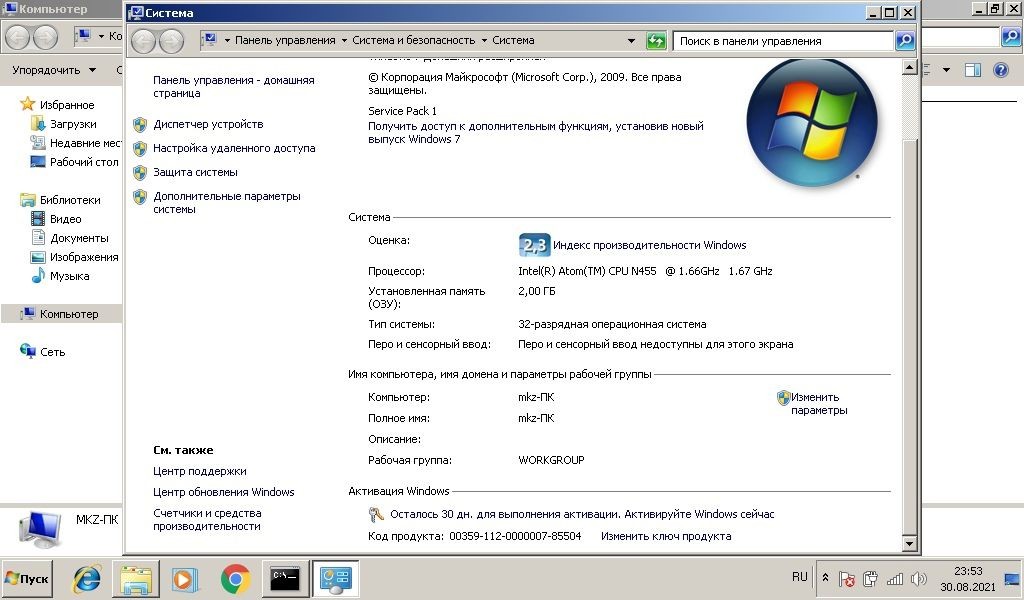Open Windows Explorer from taskbar
The width and height of the screenshot is (1024, 600).
[x=136, y=579]
